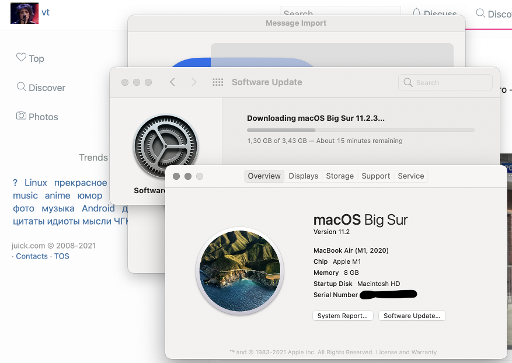Screen dimensions: 512x363
Task: Select the фото trend tag
Action: [23, 209]
